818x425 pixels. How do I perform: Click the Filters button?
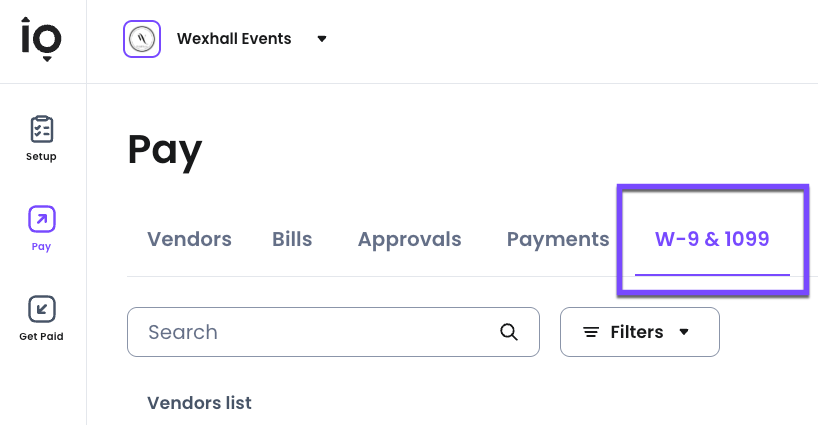(639, 332)
